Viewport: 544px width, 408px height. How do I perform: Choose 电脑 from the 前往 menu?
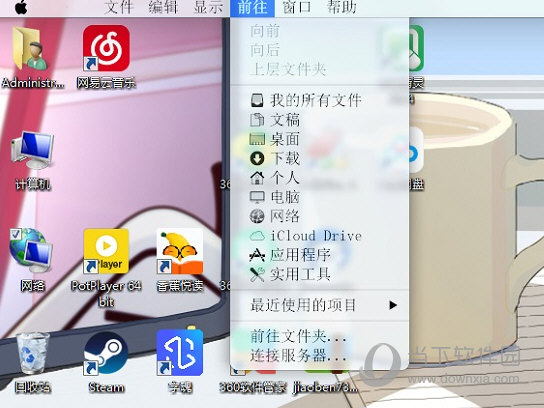point(319,197)
